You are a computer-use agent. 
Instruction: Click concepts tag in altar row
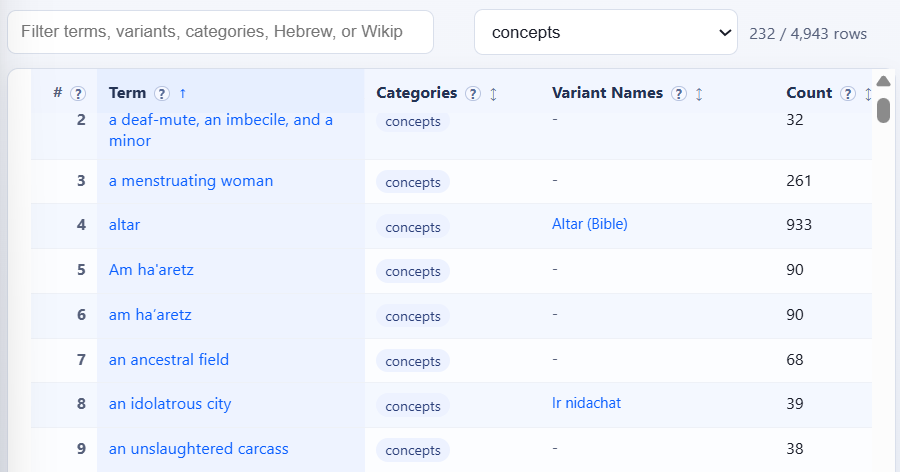click(x=413, y=227)
